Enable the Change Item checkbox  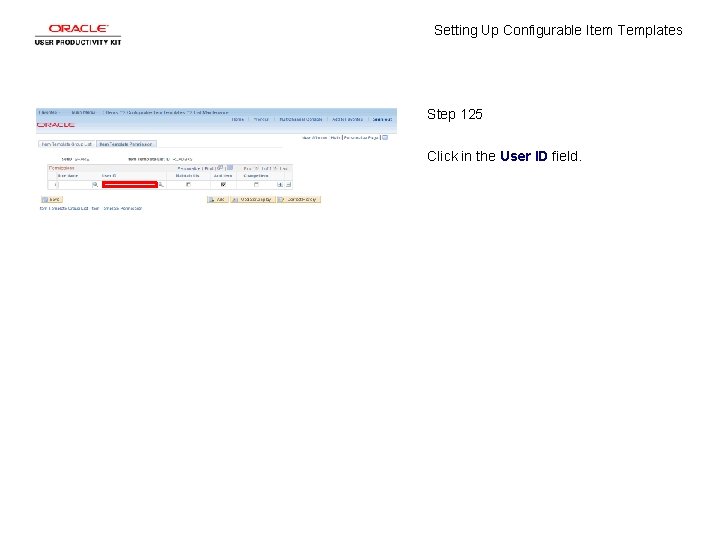point(256,185)
